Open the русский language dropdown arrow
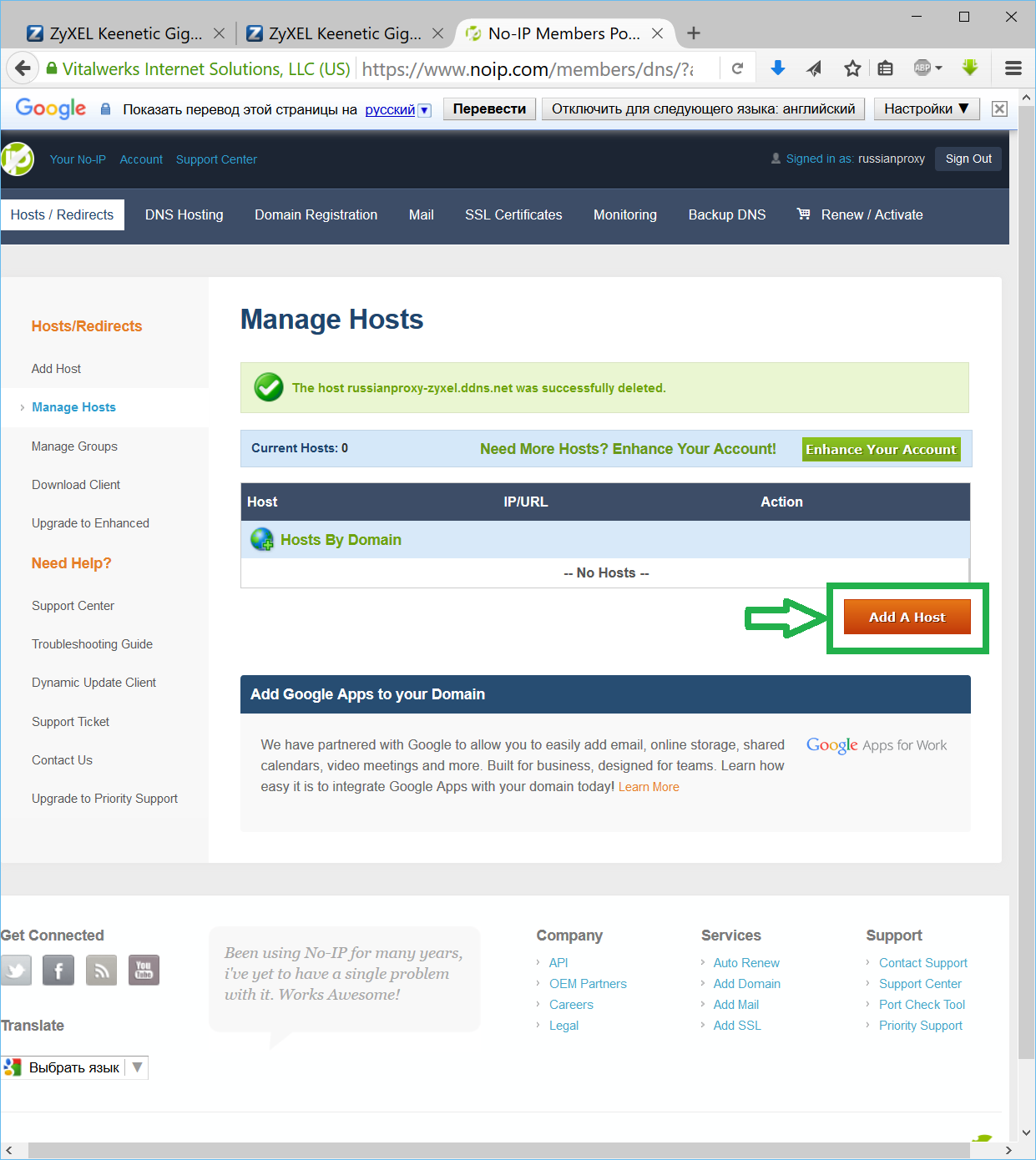Viewport: 1036px width, 1160px height. 424,110
